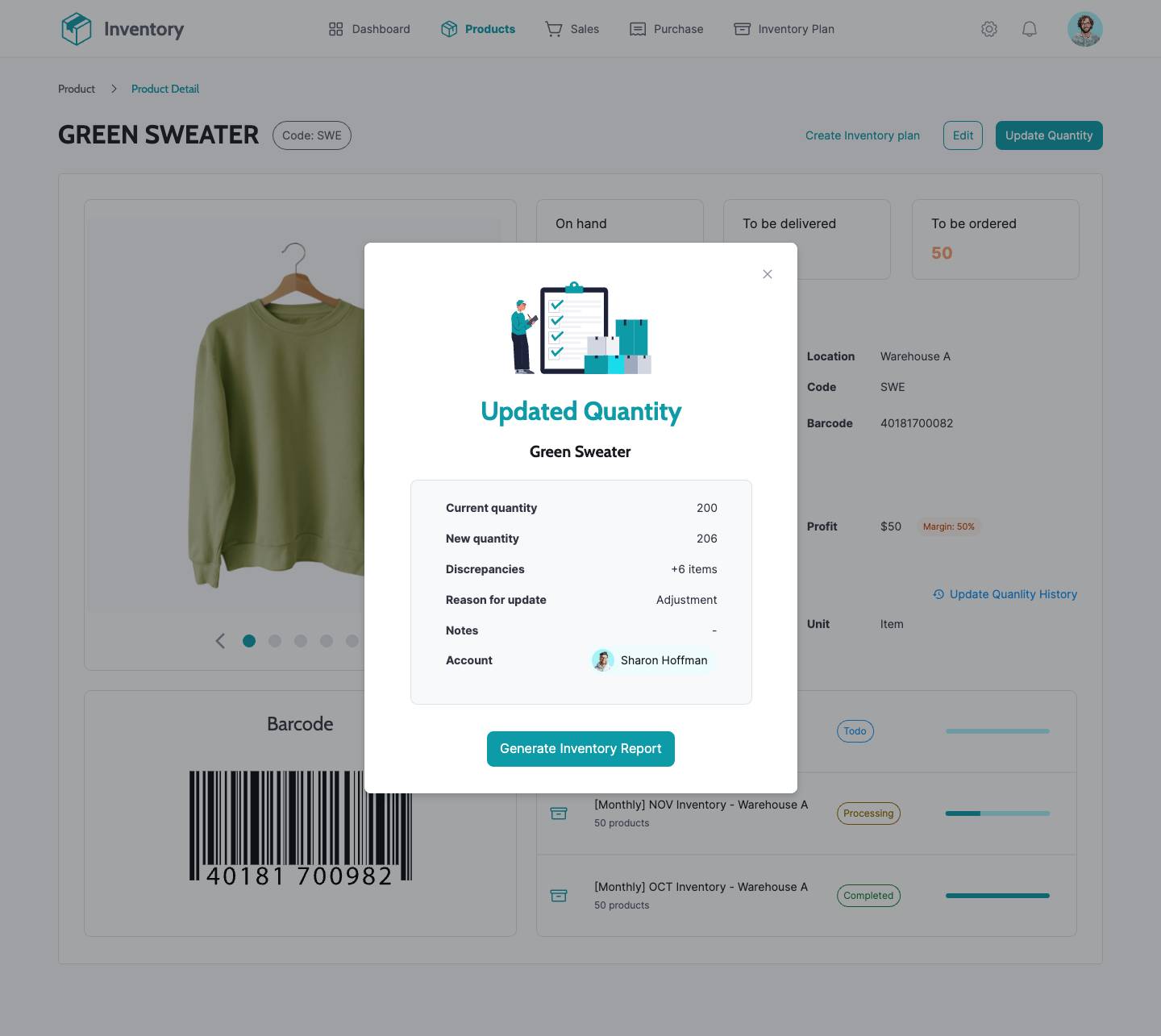Click the clipboard illustration in dialog
This screenshot has width=1161, height=1036.
580,328
